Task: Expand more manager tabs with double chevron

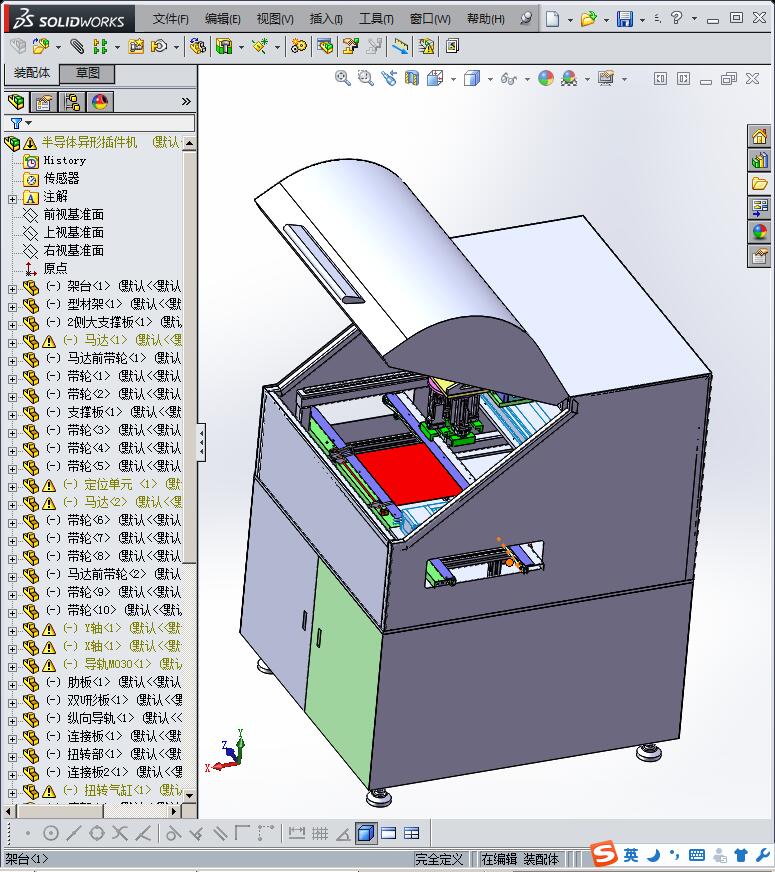Action: (186, 102)
